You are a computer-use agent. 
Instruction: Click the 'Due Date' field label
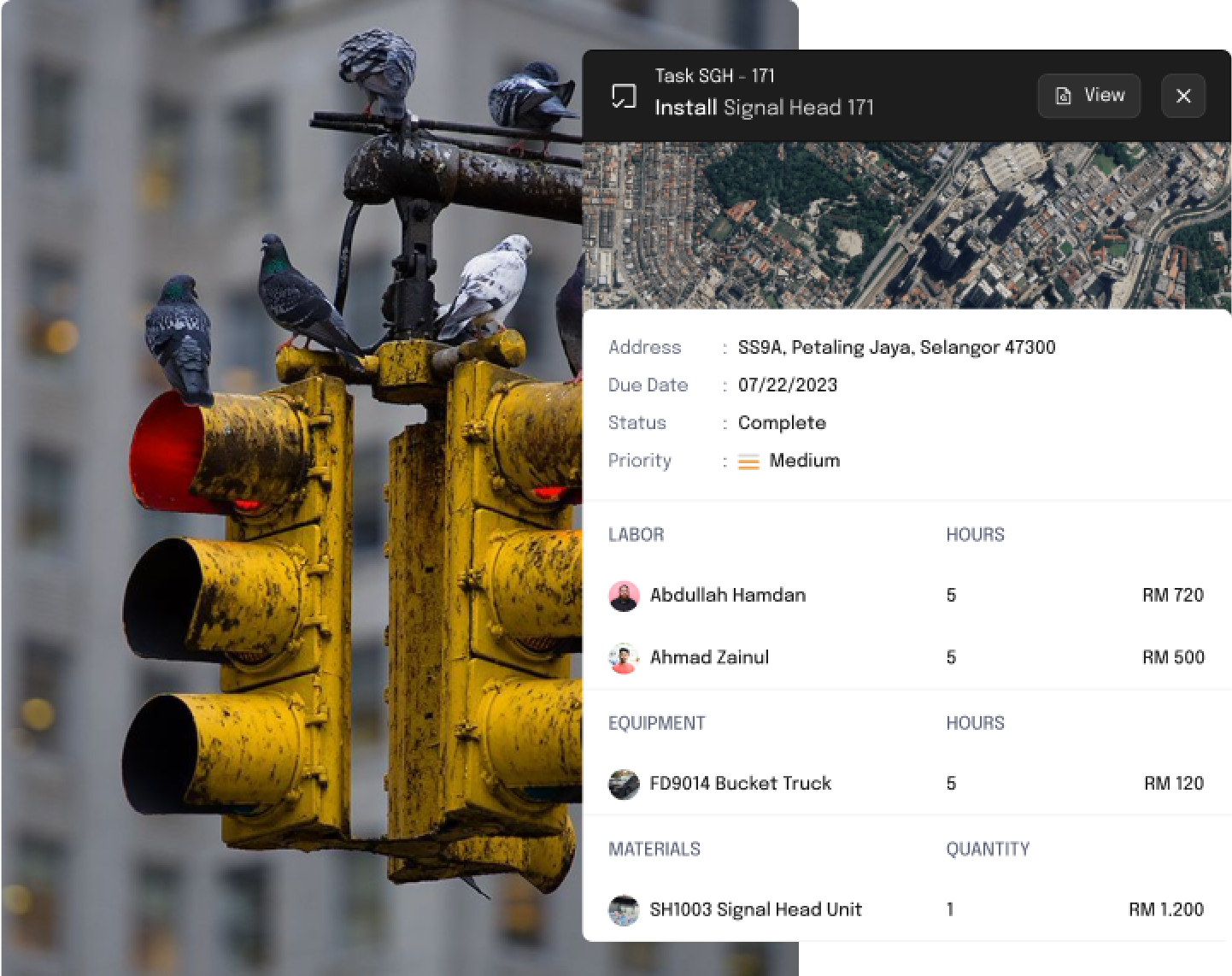(648, 385)
